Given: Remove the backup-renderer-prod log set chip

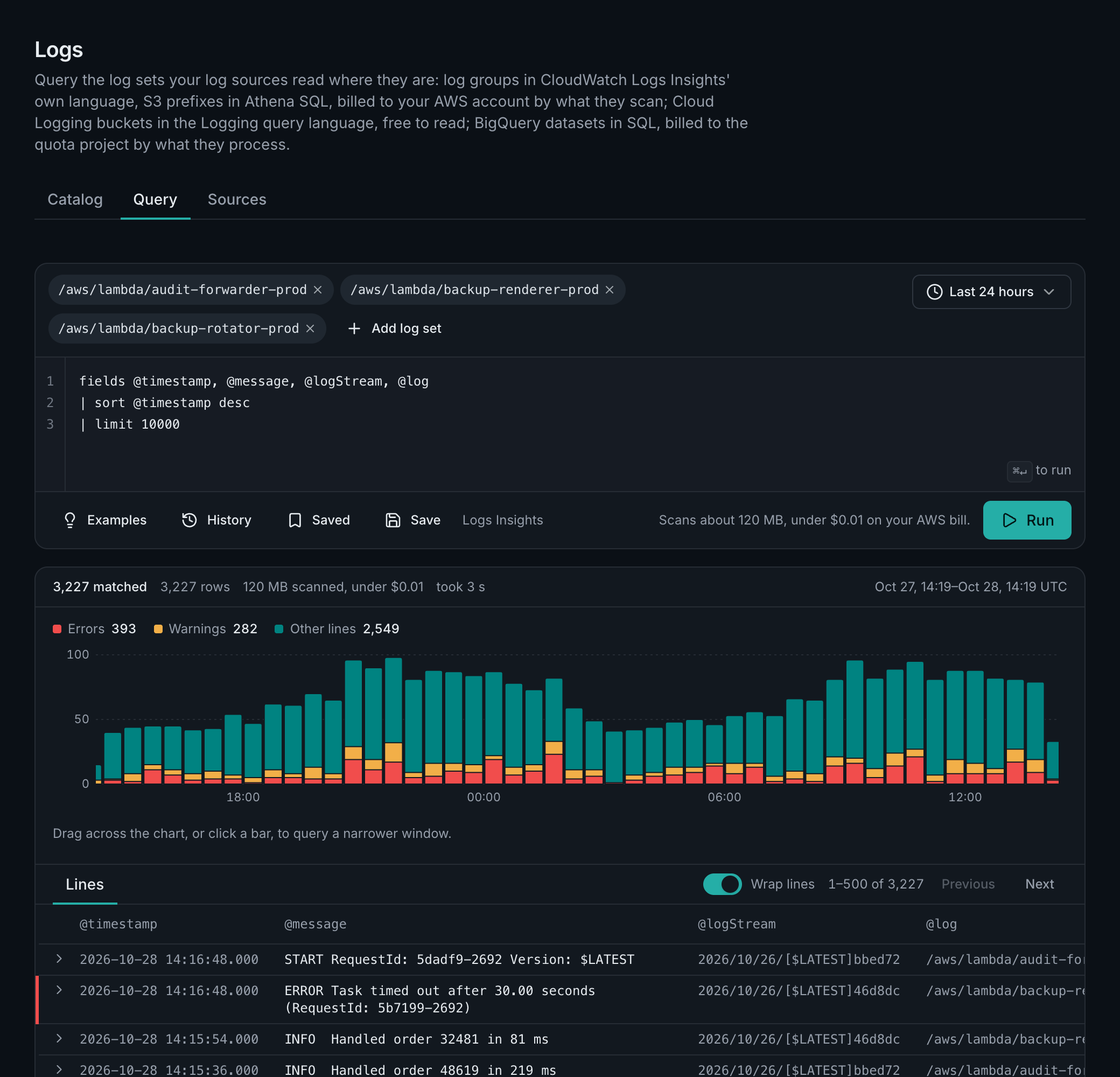Looking at the screenshot, I should tap(610, 290).
